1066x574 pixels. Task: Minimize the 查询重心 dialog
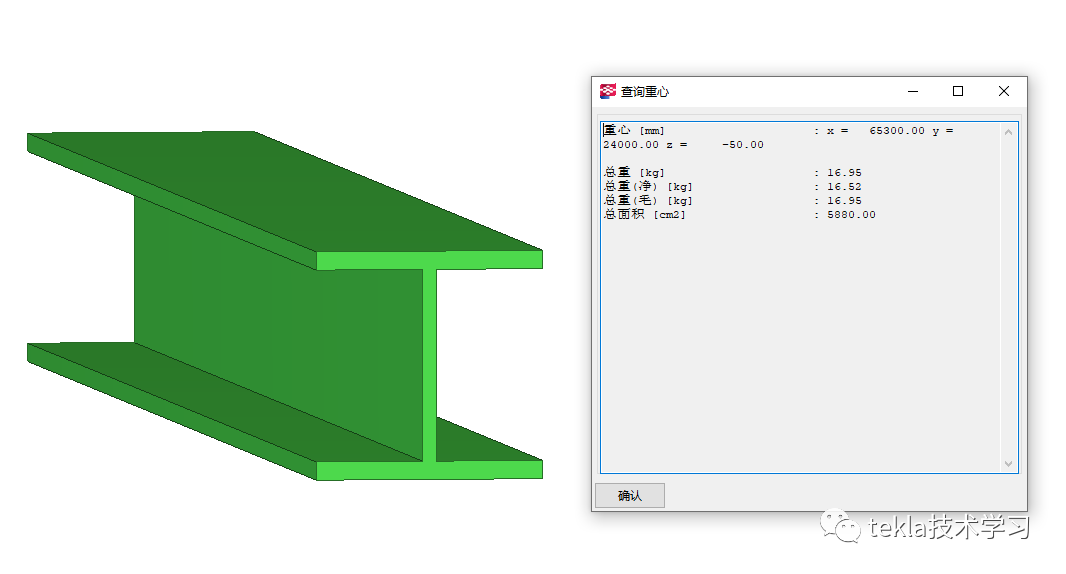913,91
